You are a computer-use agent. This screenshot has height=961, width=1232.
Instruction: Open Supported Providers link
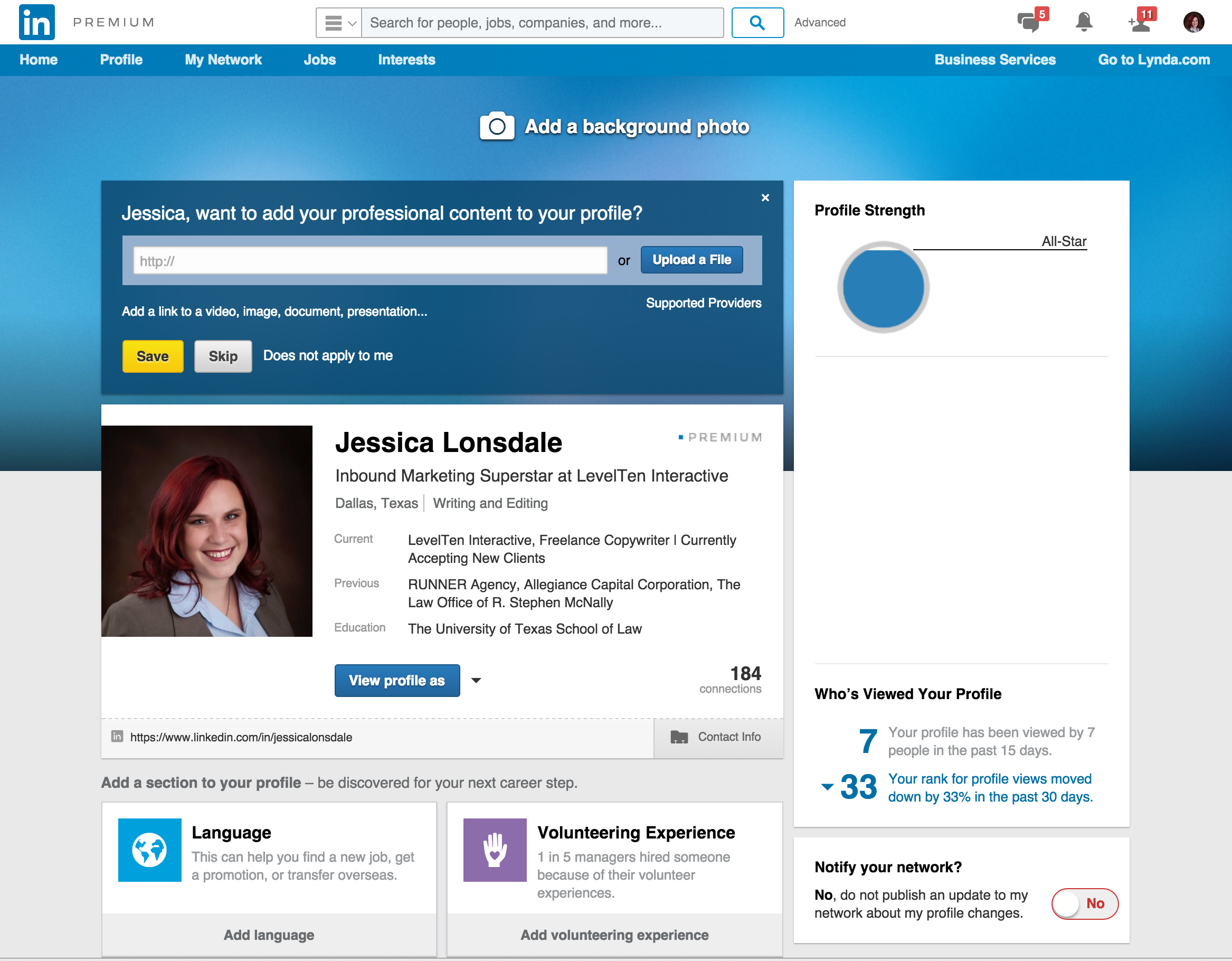point(704,303)
